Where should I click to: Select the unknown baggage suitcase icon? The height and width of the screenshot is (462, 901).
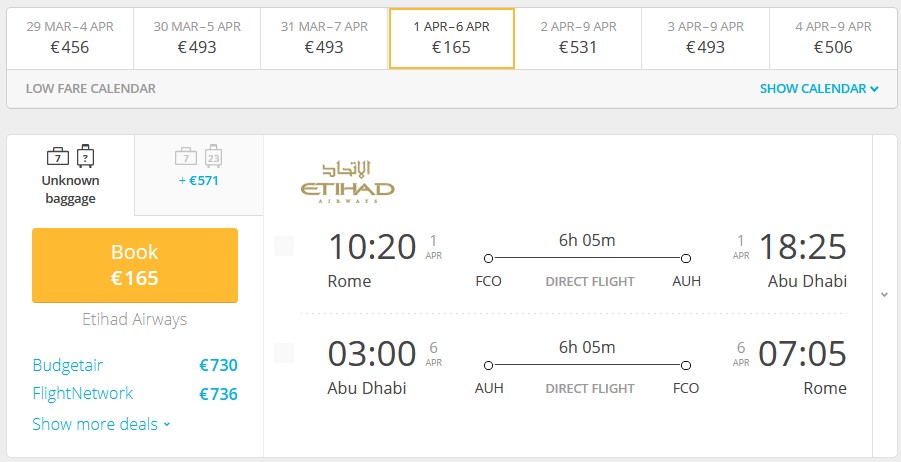85,156
